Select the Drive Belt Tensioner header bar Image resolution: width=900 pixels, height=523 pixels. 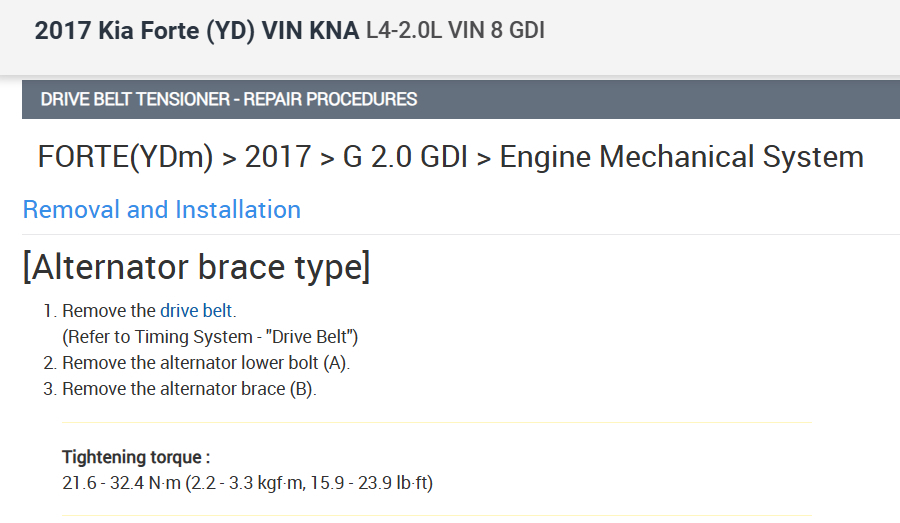coord(460,99)
